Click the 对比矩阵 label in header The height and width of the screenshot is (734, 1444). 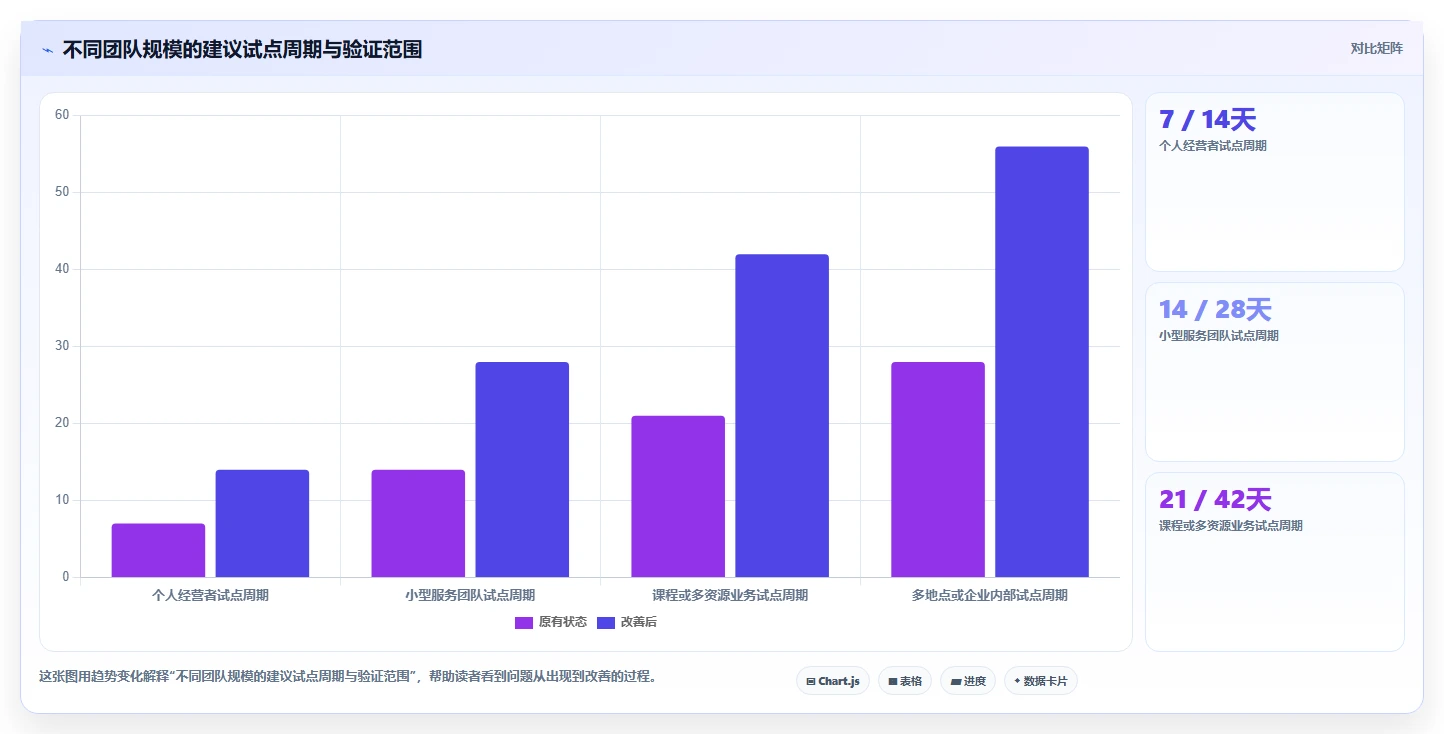(x=1376, y=48)
